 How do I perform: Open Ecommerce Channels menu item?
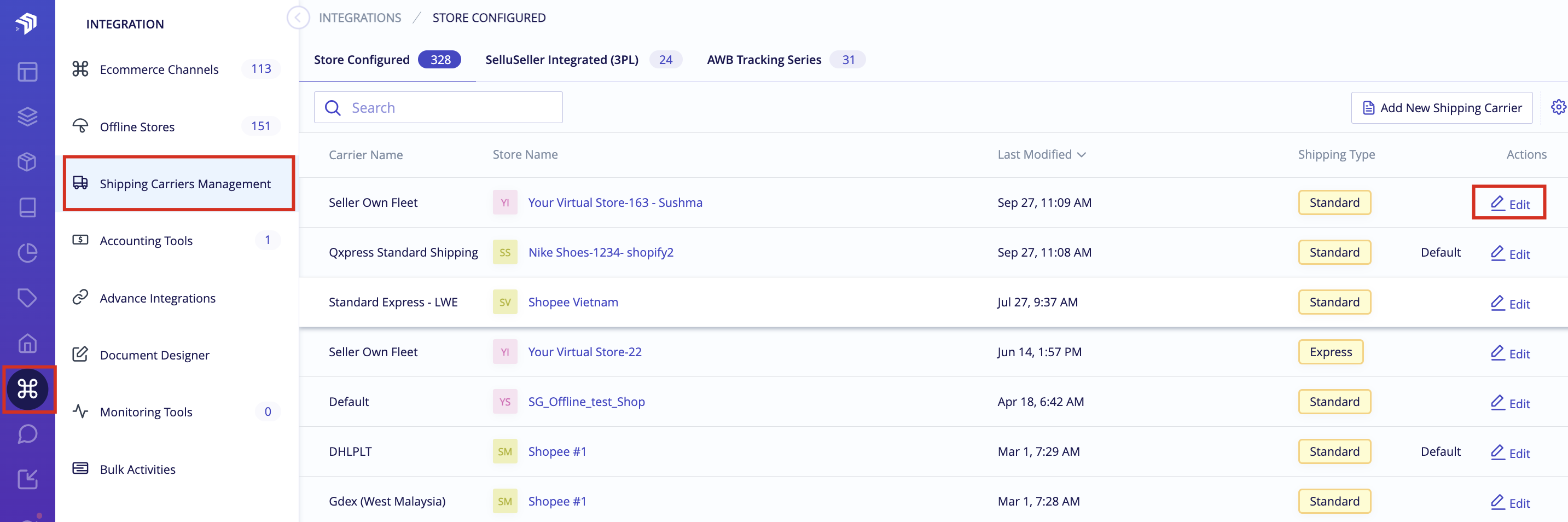(177, 69)
